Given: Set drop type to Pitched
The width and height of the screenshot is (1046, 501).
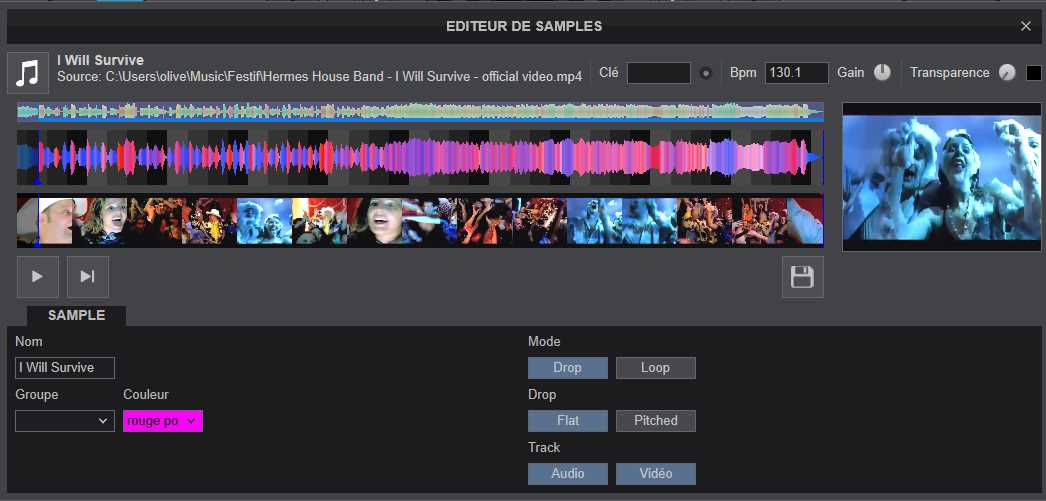Looking at the screenshot, I should point(655,421).
